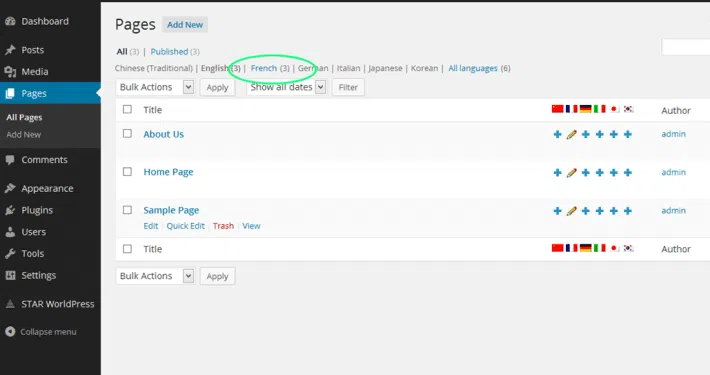Screen dimensions: 710x375
Task: Click inside the search pages field
Action: coord(686,47)
